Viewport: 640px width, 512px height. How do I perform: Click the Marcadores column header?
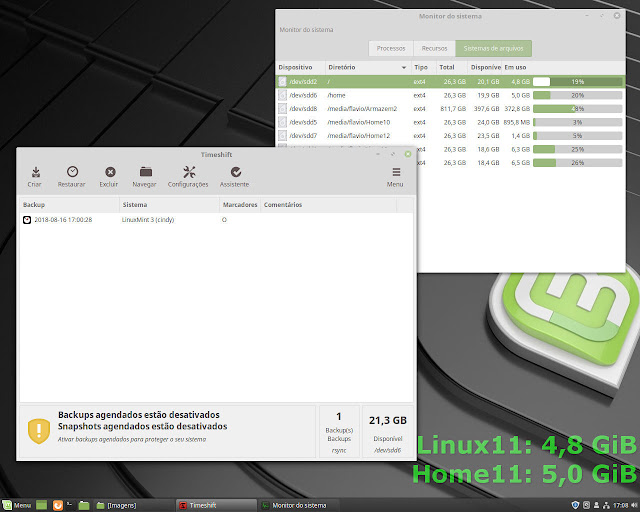click(240, 205)
